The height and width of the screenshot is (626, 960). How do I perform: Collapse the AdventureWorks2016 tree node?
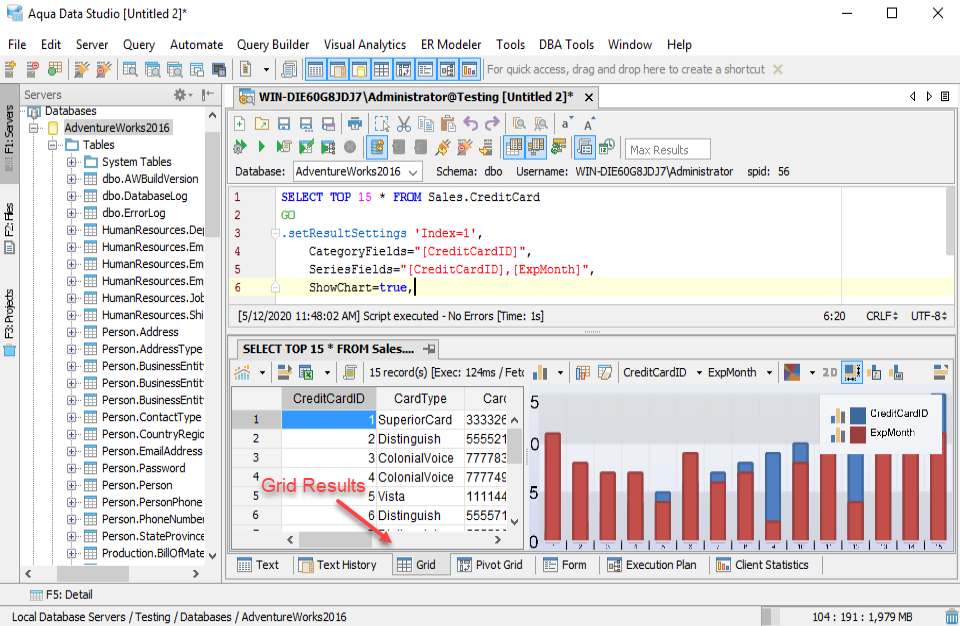coord(34,127)
